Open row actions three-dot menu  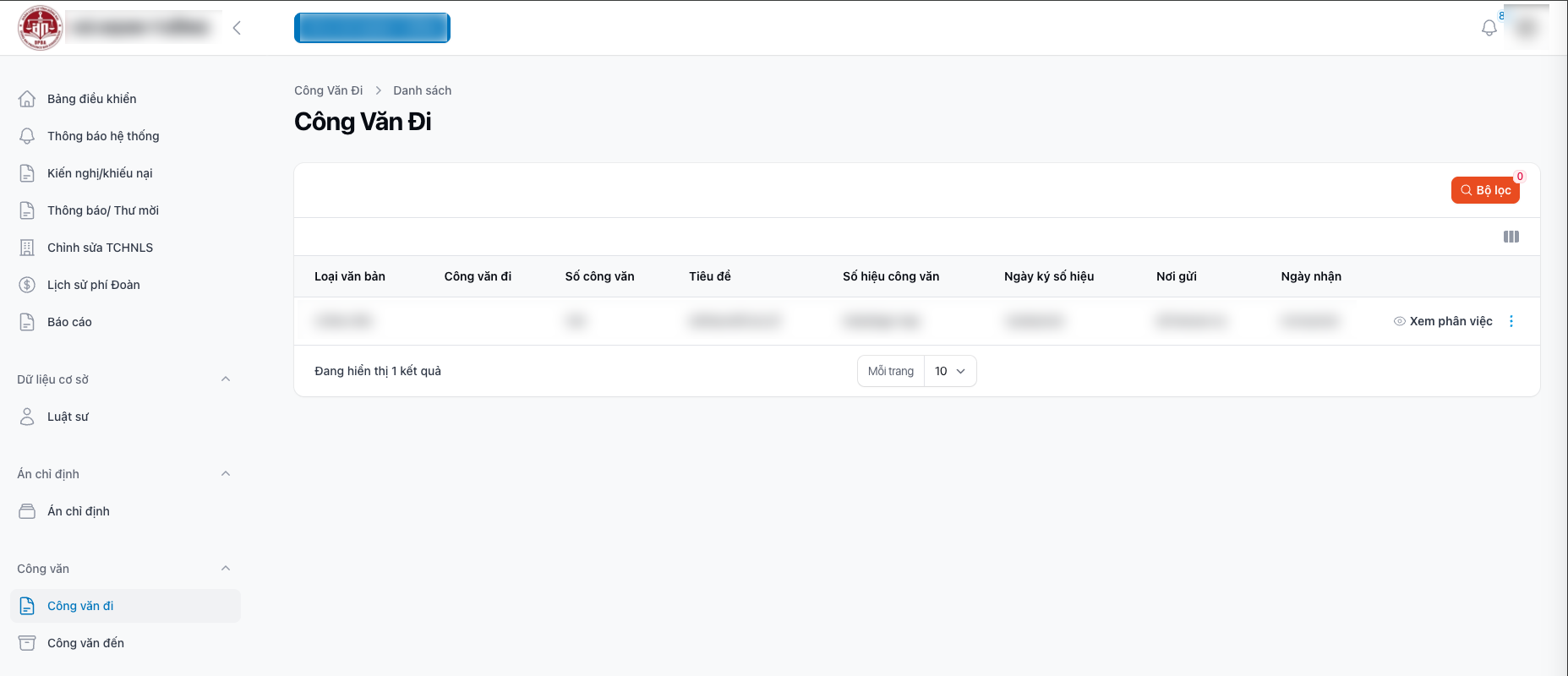tap(1511, 321)
